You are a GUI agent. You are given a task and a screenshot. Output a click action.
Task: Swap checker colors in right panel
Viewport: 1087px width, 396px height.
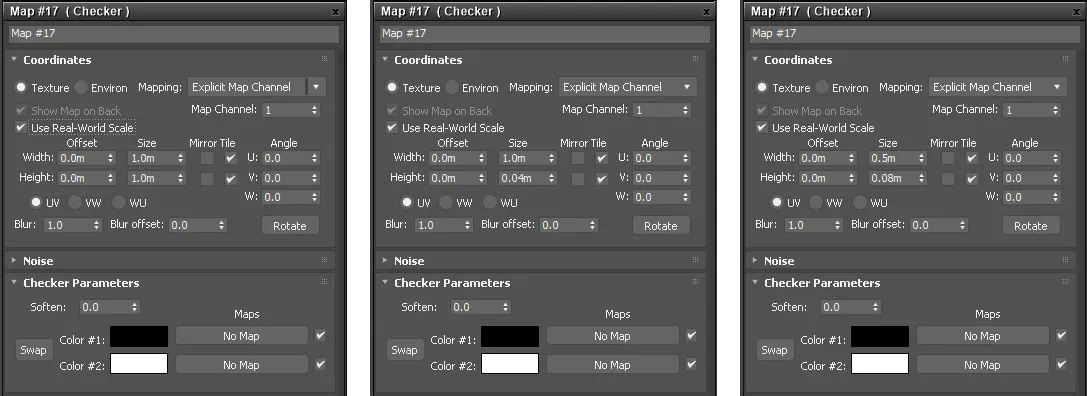(774, 350)
